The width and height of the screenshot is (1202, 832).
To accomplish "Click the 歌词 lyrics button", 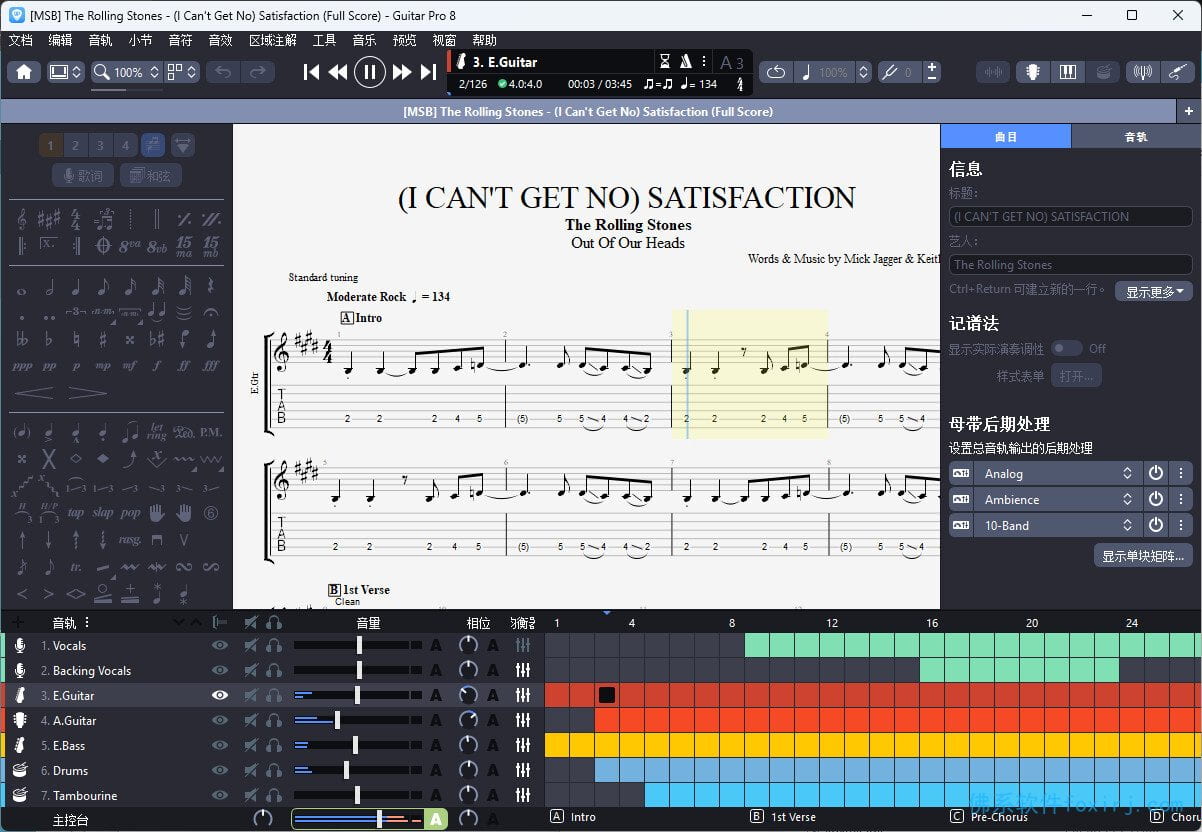I will (x=82, y=176).
